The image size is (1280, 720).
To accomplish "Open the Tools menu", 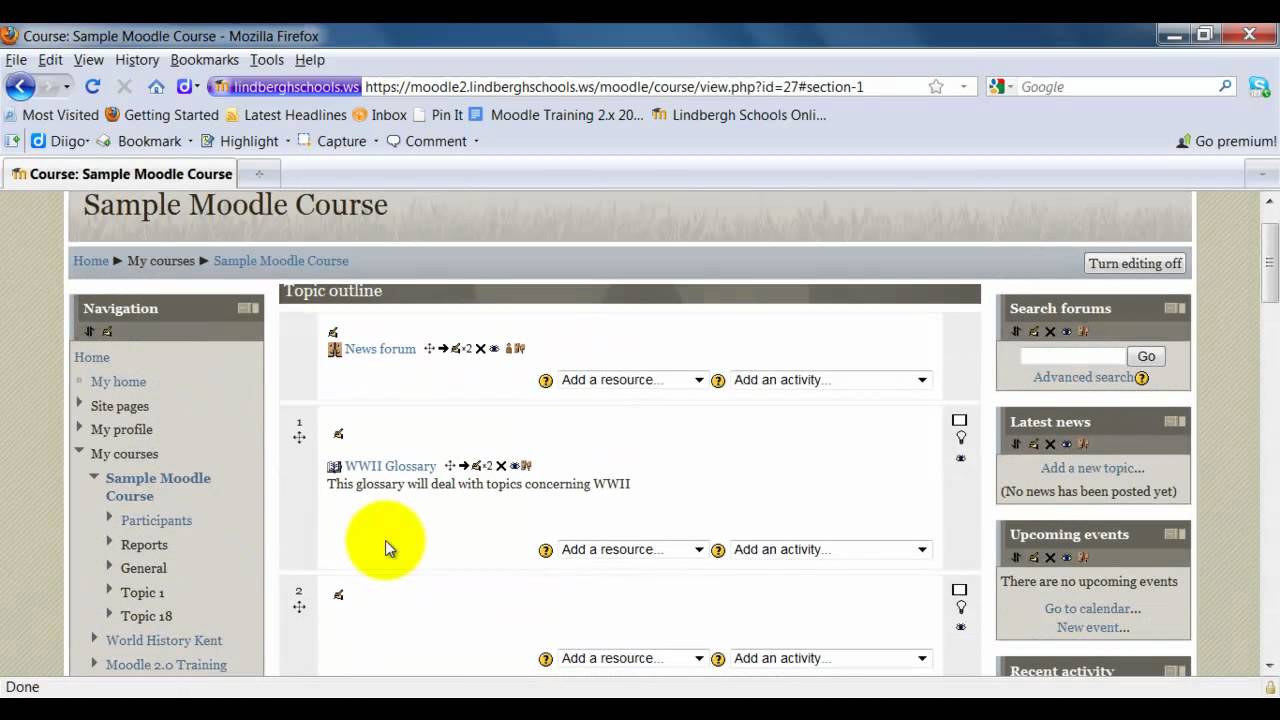I will [x=266, y=60].
